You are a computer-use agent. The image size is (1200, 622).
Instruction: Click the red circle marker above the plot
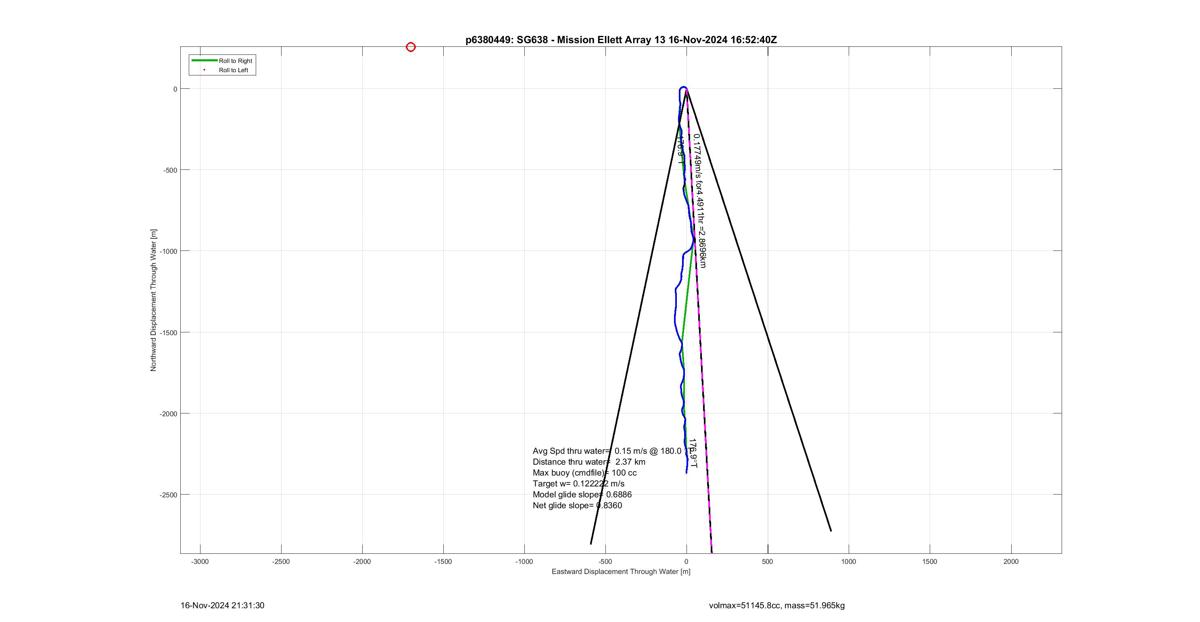pos(411,47)
